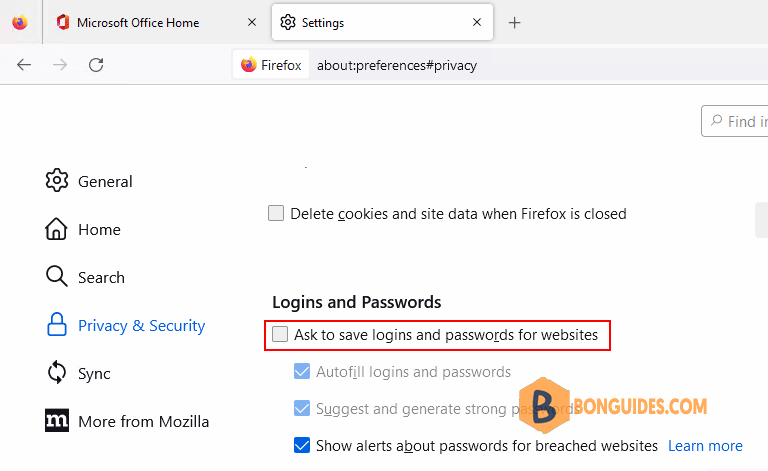
Task: Go to Home settings panel
Action: click(x=83, y=229)
